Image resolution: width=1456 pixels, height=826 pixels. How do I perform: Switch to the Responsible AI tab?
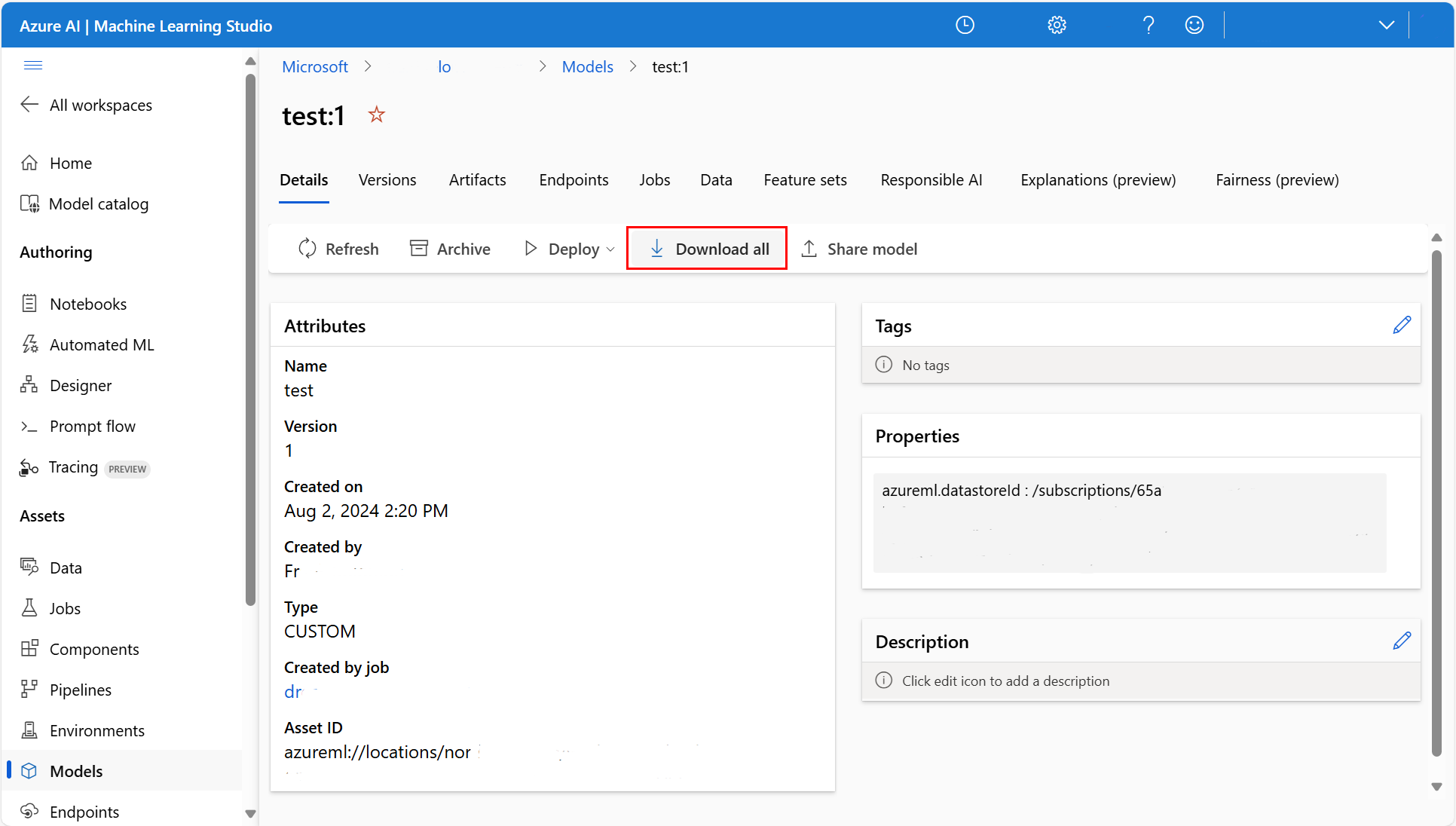coord(931,179)
